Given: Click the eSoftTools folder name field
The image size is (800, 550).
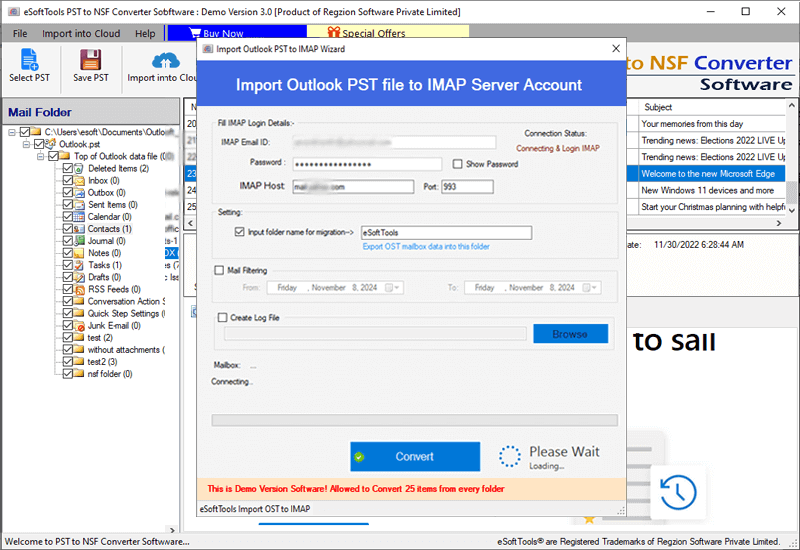Looking at the screenshot, I should (446, 233).
